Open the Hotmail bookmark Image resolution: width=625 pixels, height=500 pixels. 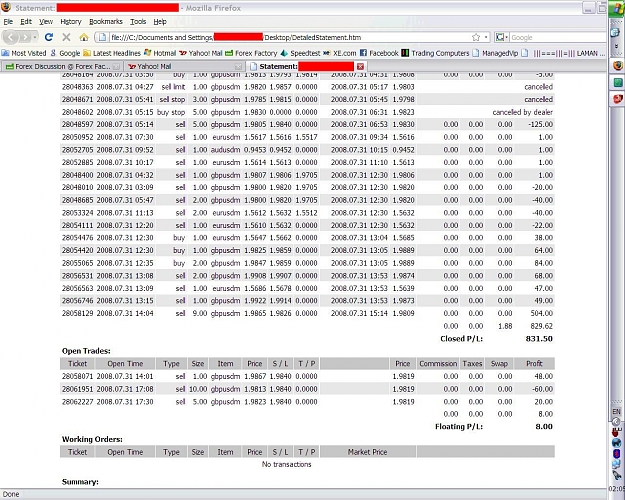(x=160, y=53)
